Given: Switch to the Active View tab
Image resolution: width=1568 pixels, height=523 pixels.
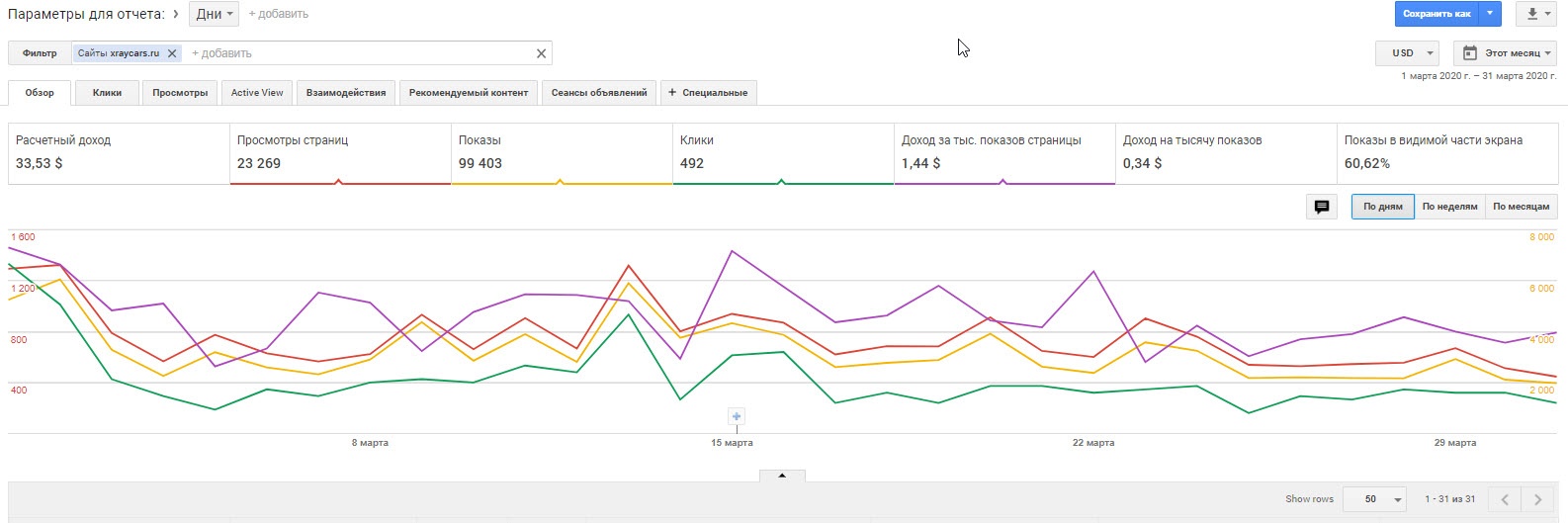Looking at the screenshot, I should tap(257, 93).
